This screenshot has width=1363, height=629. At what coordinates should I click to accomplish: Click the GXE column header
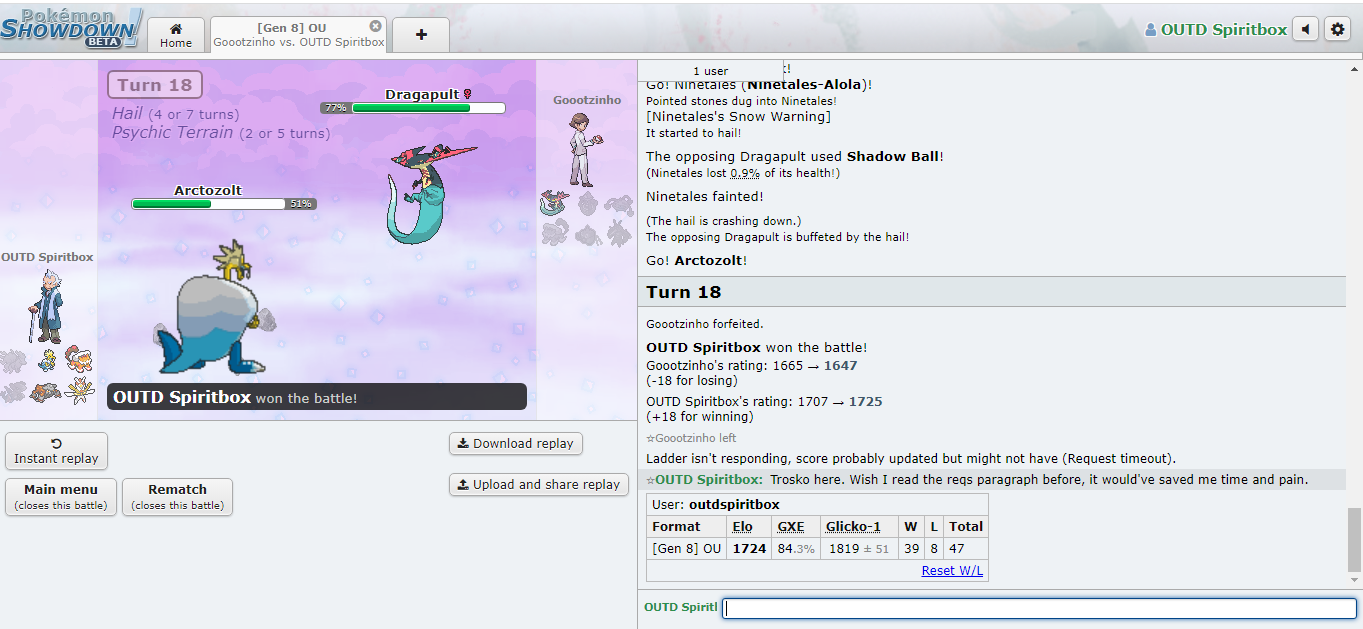[x=791, y=526]
